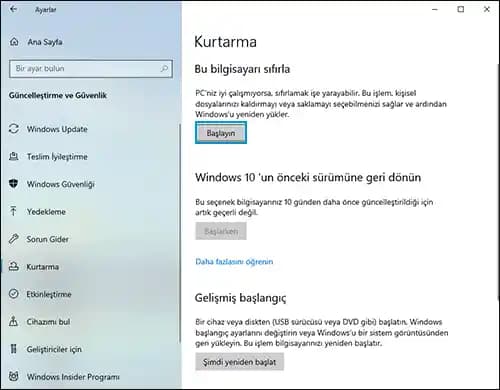Go back using the arrow icon
The image size is (500, 390).
[13, 9]
